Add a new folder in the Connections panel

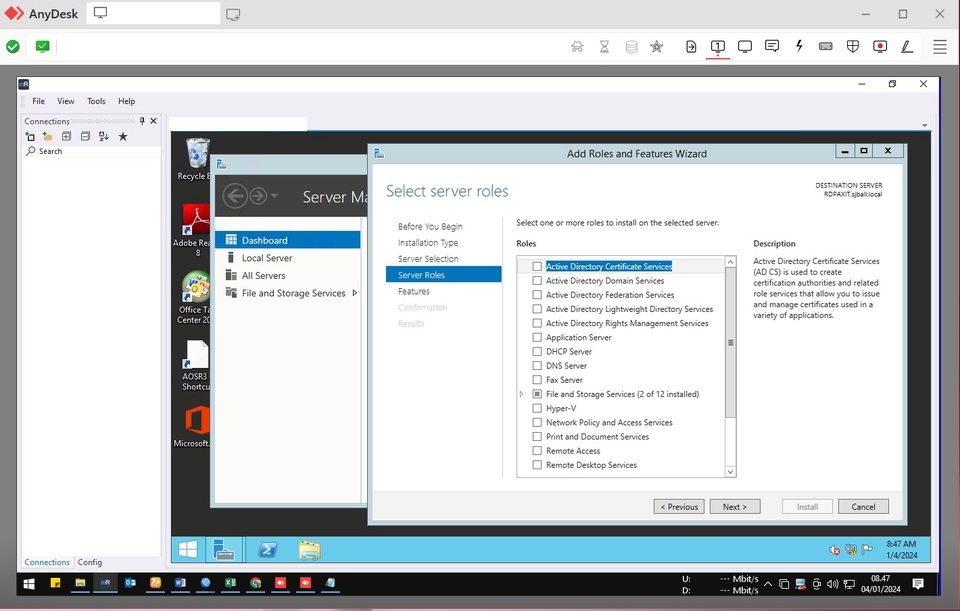point(46,136)
